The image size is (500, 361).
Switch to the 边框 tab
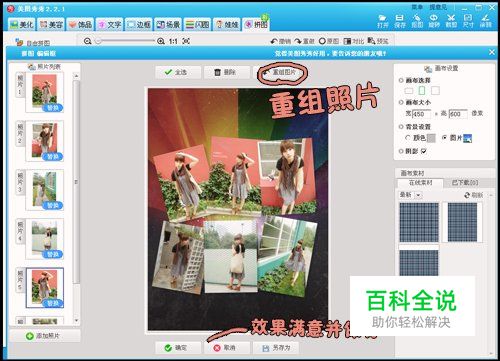click(139, 24)
